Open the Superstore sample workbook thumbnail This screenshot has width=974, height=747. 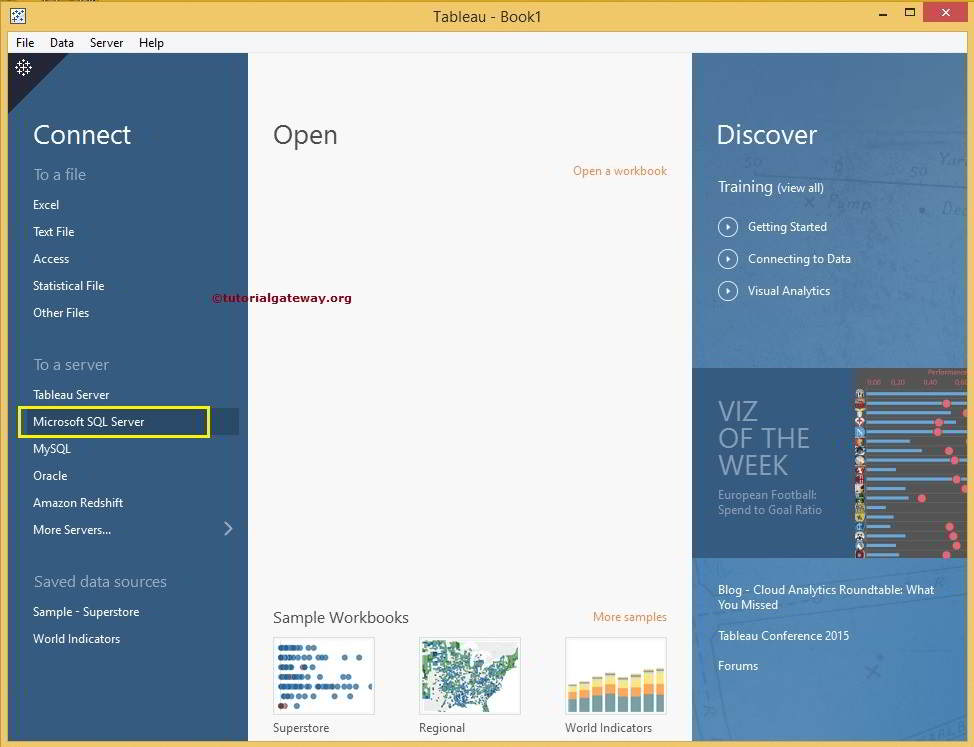point(323,675)
